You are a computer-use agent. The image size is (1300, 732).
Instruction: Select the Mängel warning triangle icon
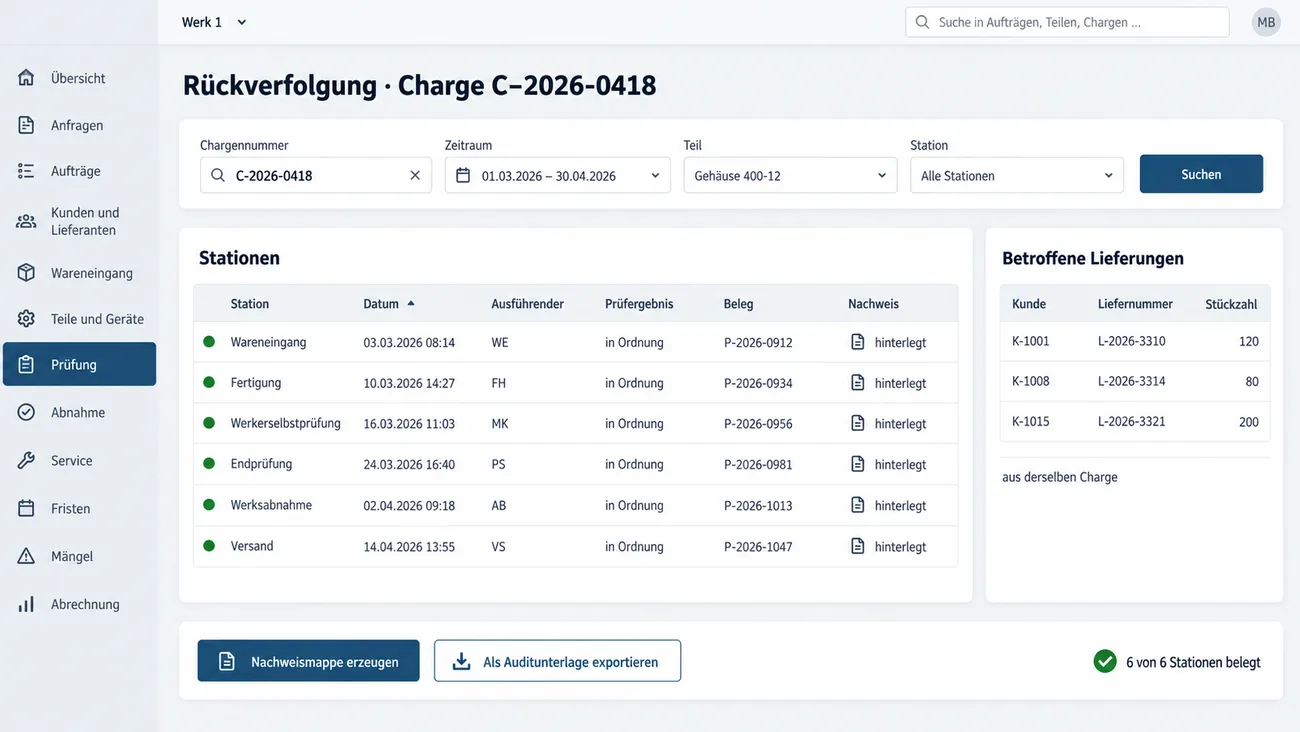pyautogui.click(x=26, y=556)
